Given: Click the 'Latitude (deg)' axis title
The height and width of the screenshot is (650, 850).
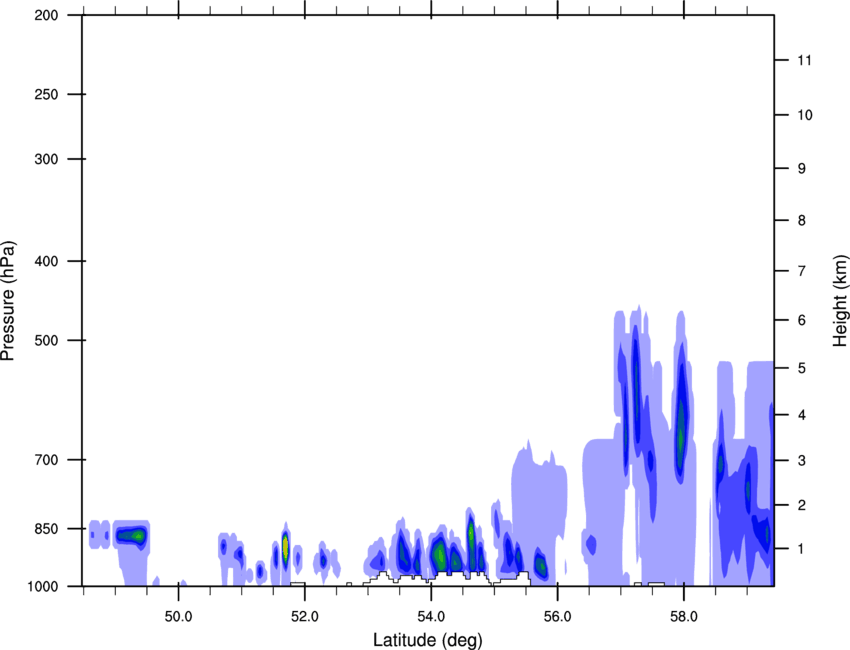Looking at the screenshot, I should (427, 640).
